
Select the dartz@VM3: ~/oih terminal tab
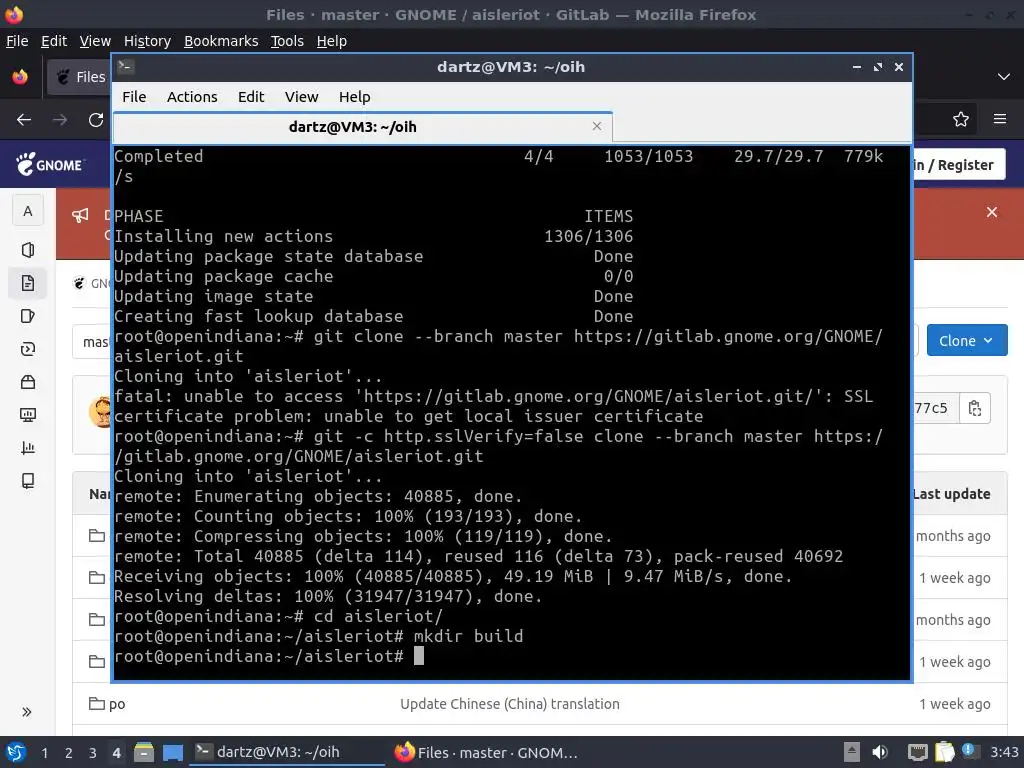pyautogui.click(x=362, y=127)
